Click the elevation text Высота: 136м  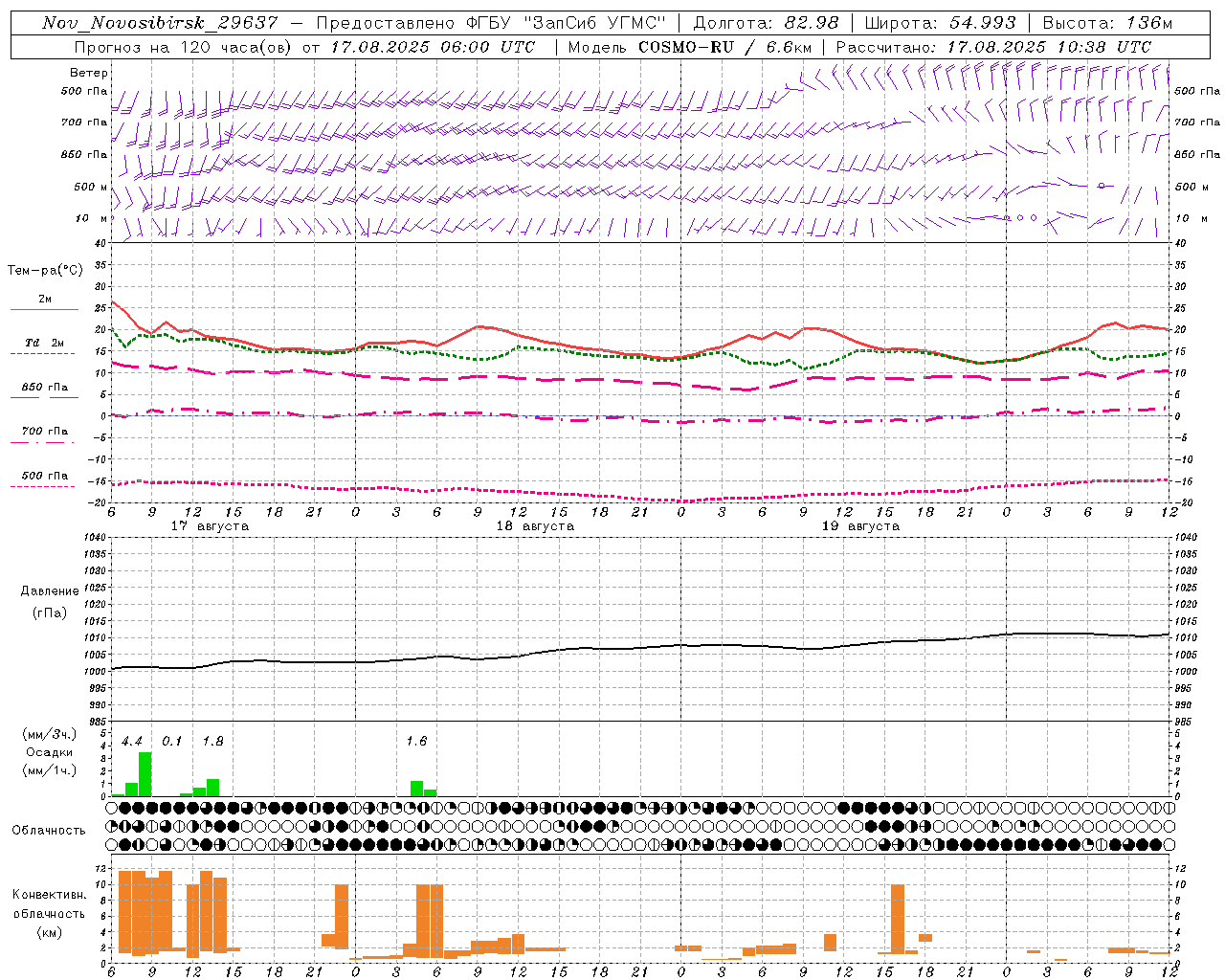[1107, 23]
